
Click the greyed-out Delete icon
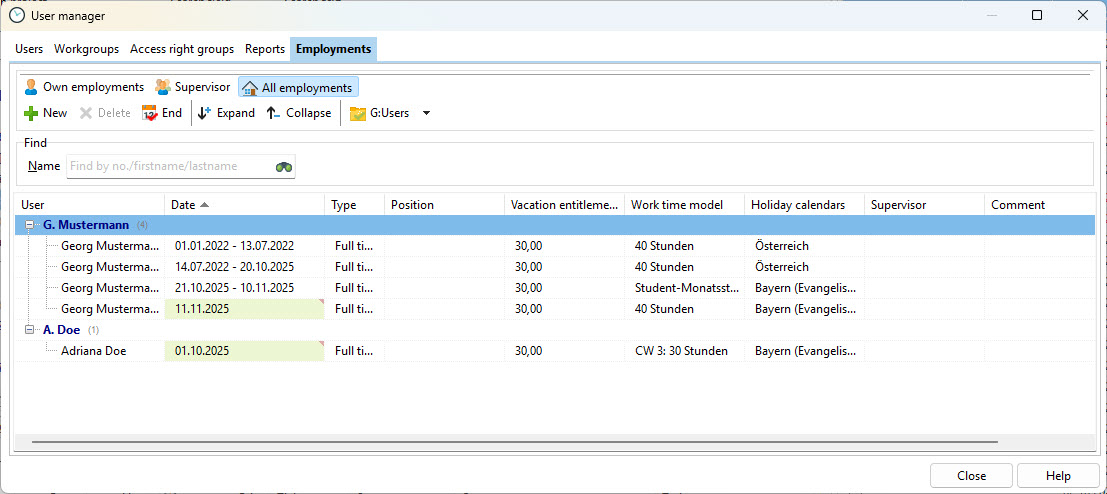click(x=86, y=113)
